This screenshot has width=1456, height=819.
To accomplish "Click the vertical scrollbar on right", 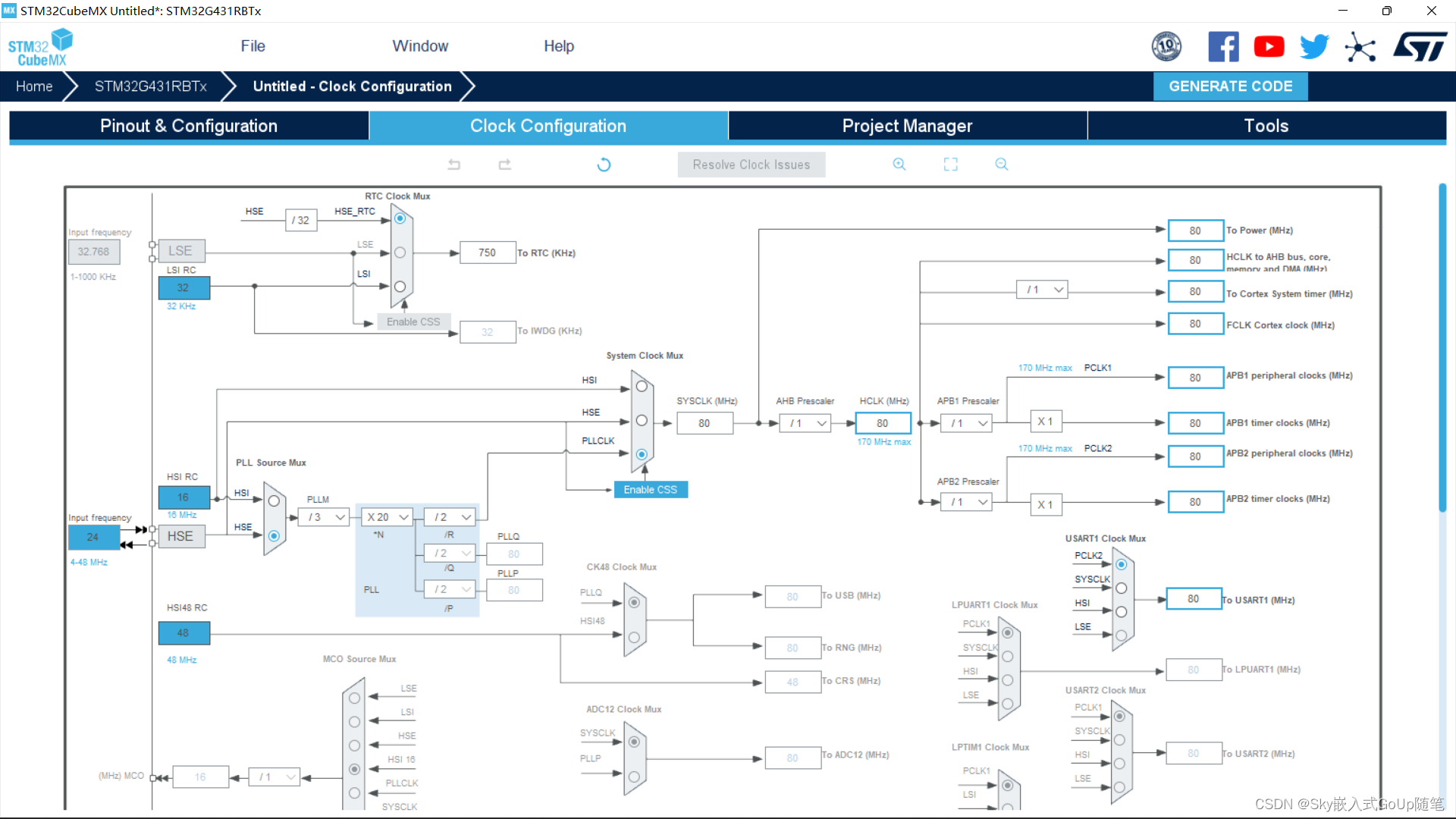I will coord(1442,347).
